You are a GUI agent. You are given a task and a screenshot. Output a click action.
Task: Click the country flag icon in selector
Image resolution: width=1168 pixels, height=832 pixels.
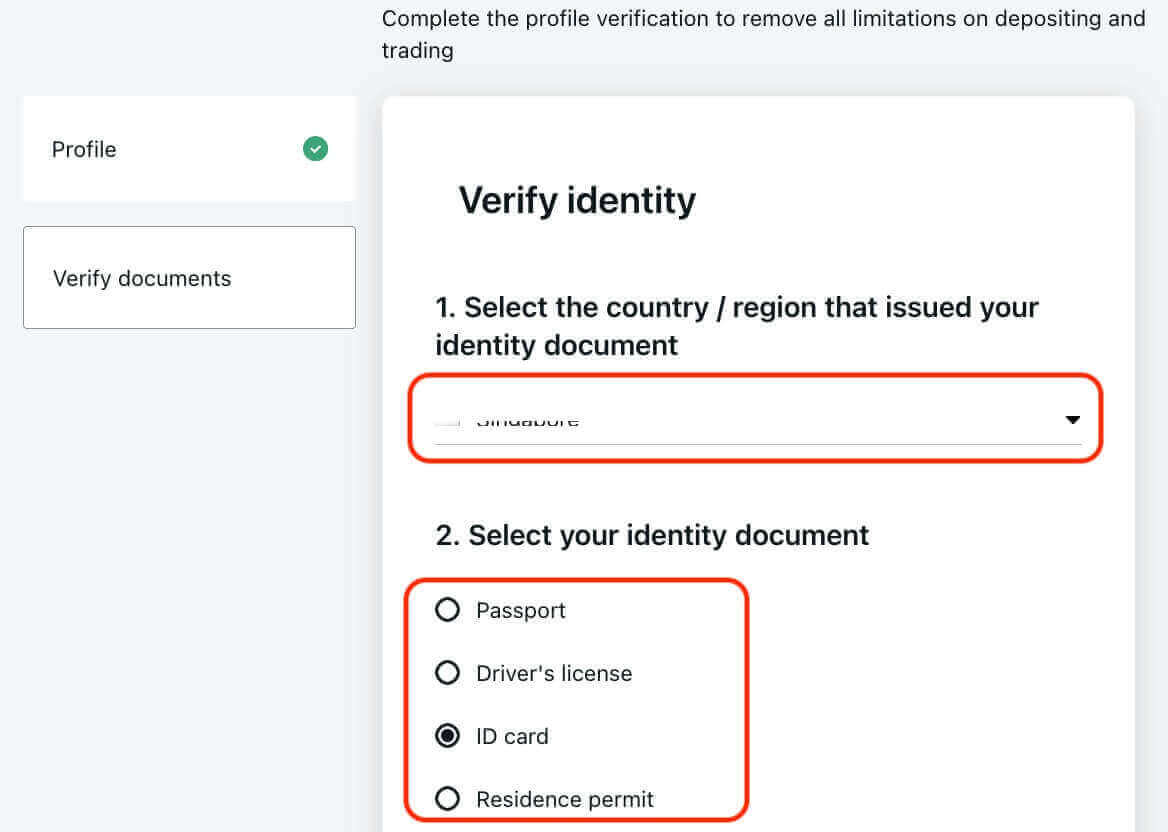pyautogui.click(x=448, y=422)
